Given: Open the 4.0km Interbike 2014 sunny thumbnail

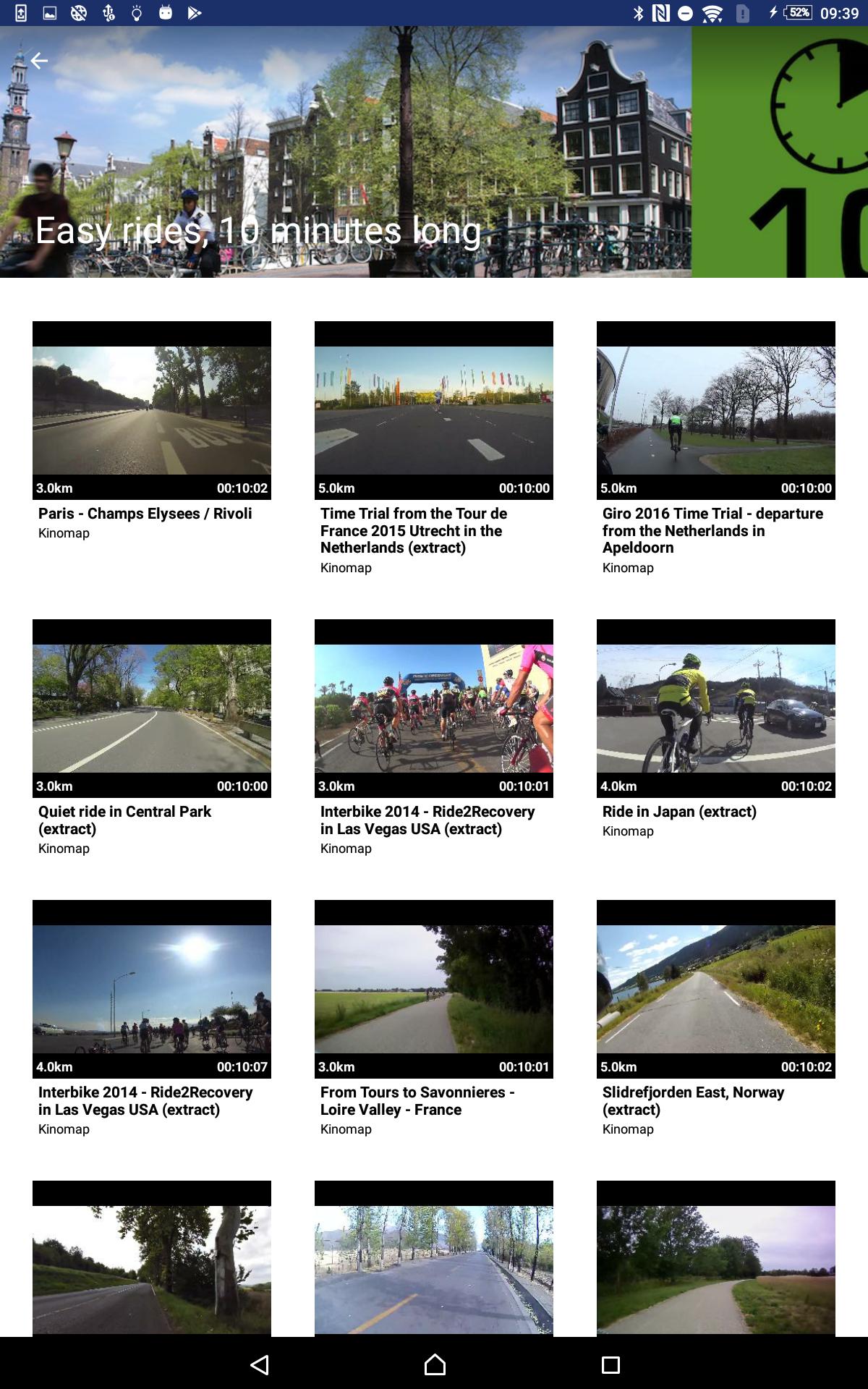Looking at the screenshot, I should [x=152, y=989].
